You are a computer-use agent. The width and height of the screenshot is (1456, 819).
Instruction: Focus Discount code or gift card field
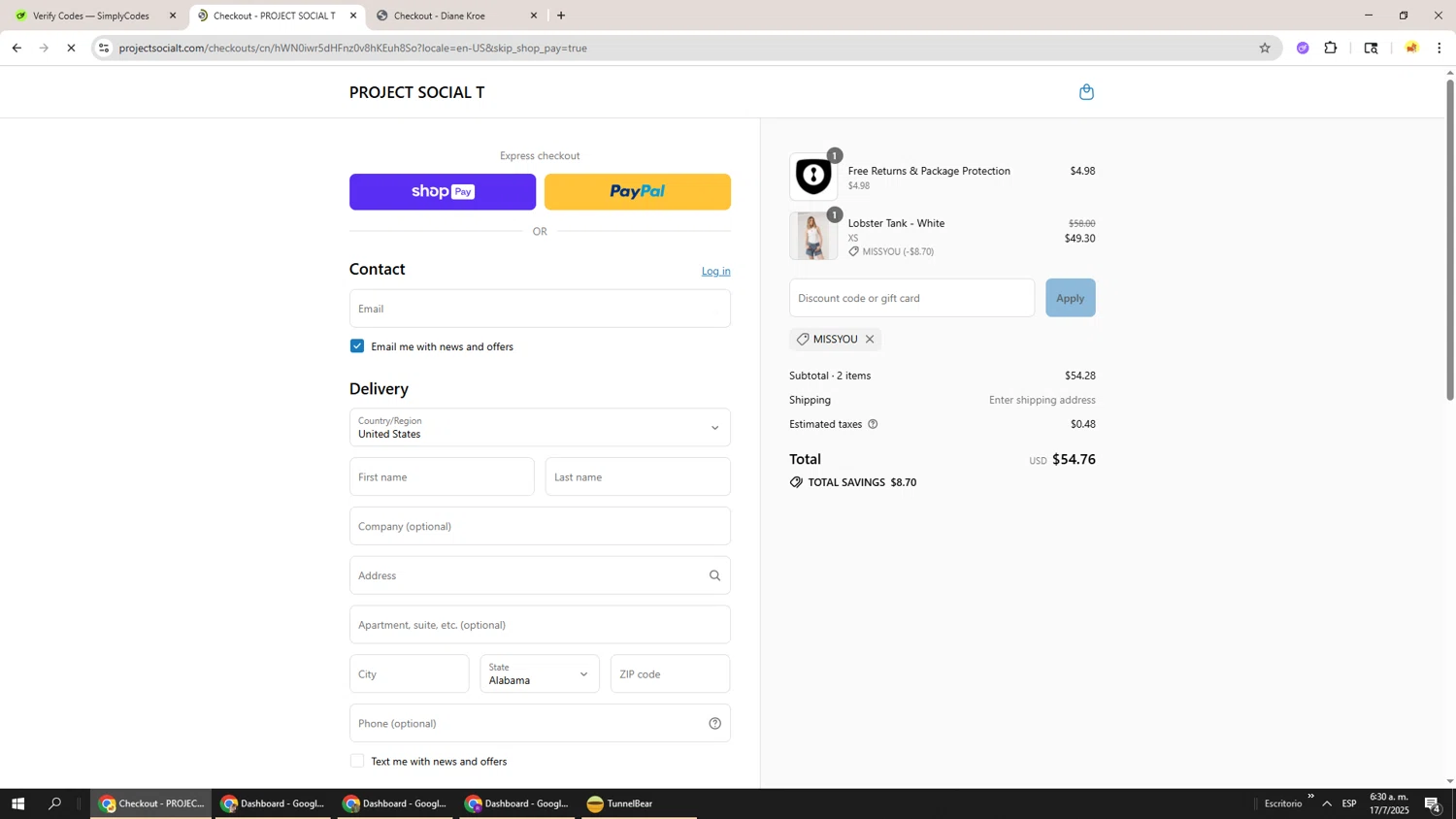[x=912, y=298]
